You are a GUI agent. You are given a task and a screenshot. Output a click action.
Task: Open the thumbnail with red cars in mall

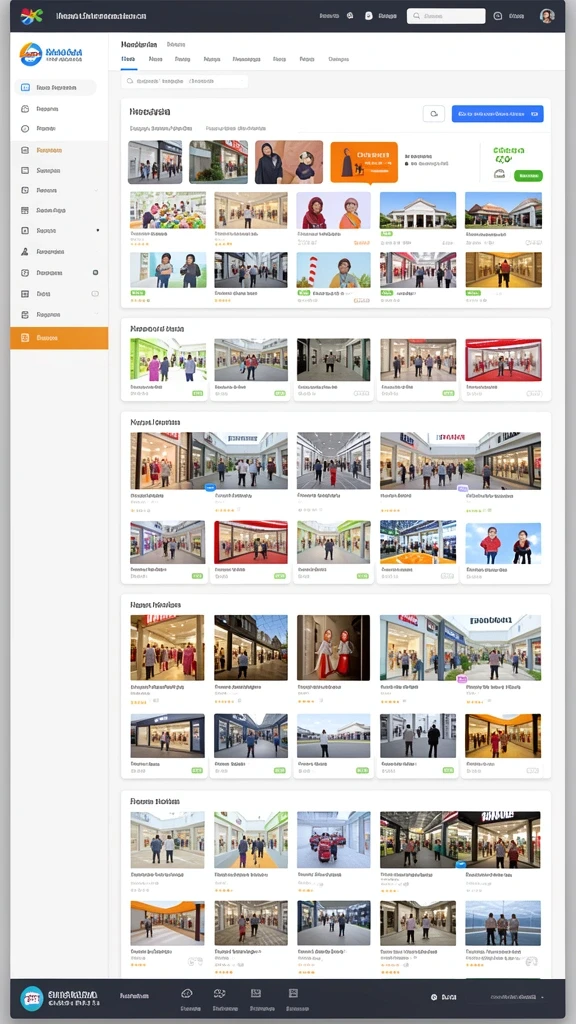point(334,840)
